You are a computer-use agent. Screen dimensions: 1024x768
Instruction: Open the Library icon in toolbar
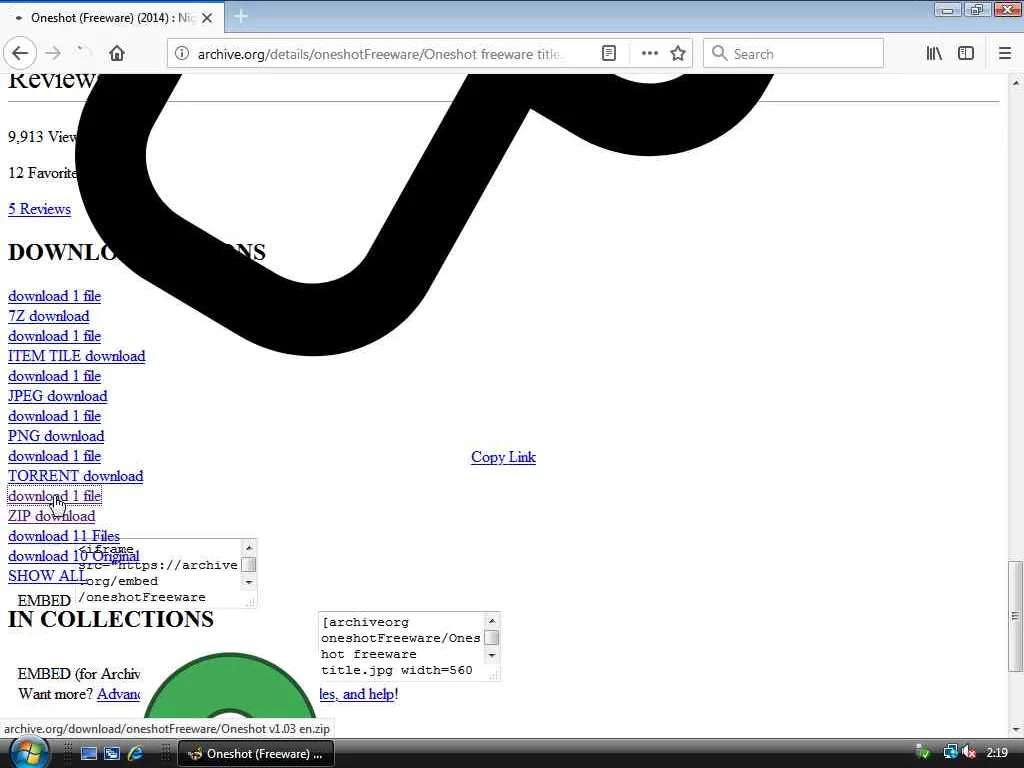click(934, 54)
